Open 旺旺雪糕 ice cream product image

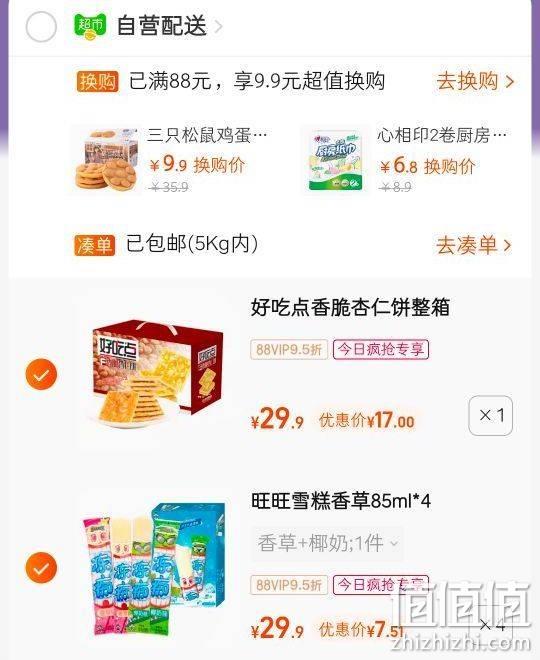point(154,569)
